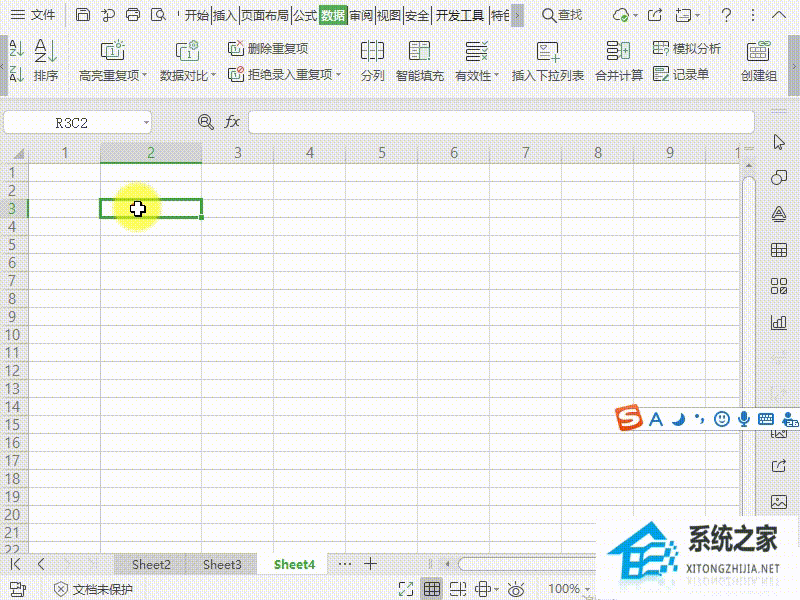Click the table sidebar icon
The image size is (800, 600).
779,250
